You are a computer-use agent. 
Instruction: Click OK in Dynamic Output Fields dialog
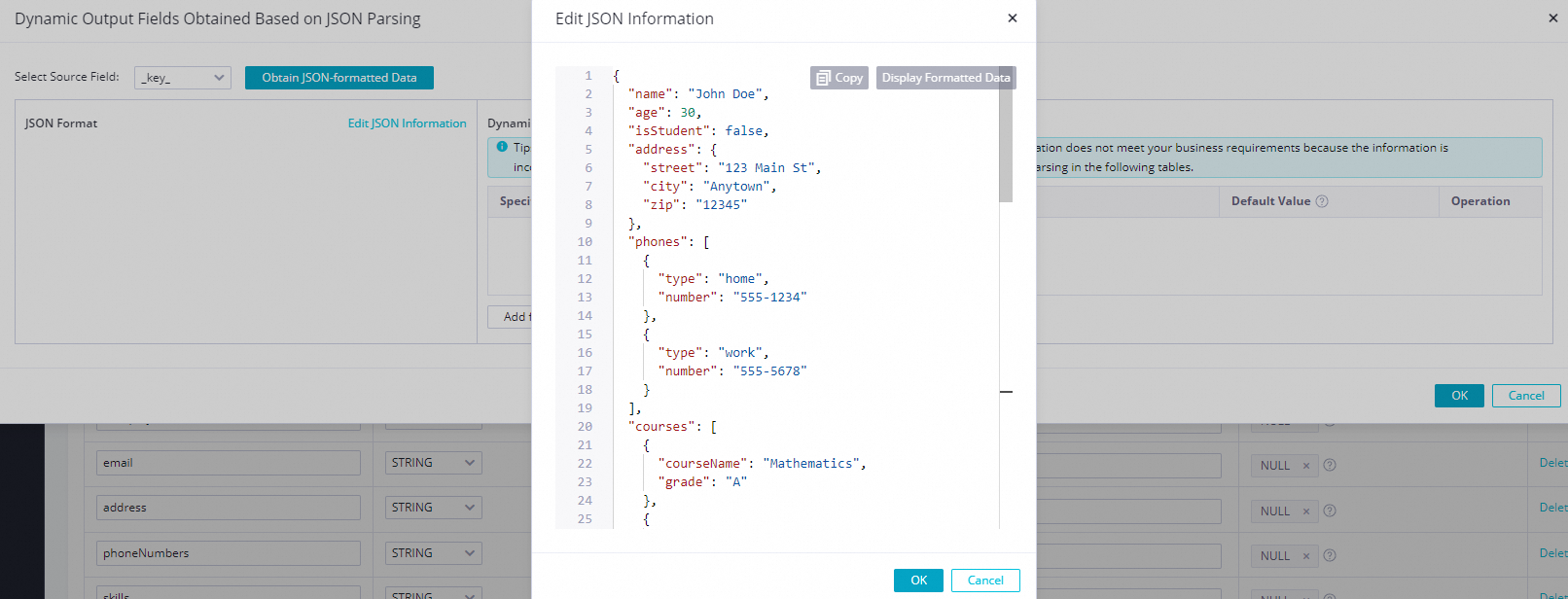tap(1459, 396)
